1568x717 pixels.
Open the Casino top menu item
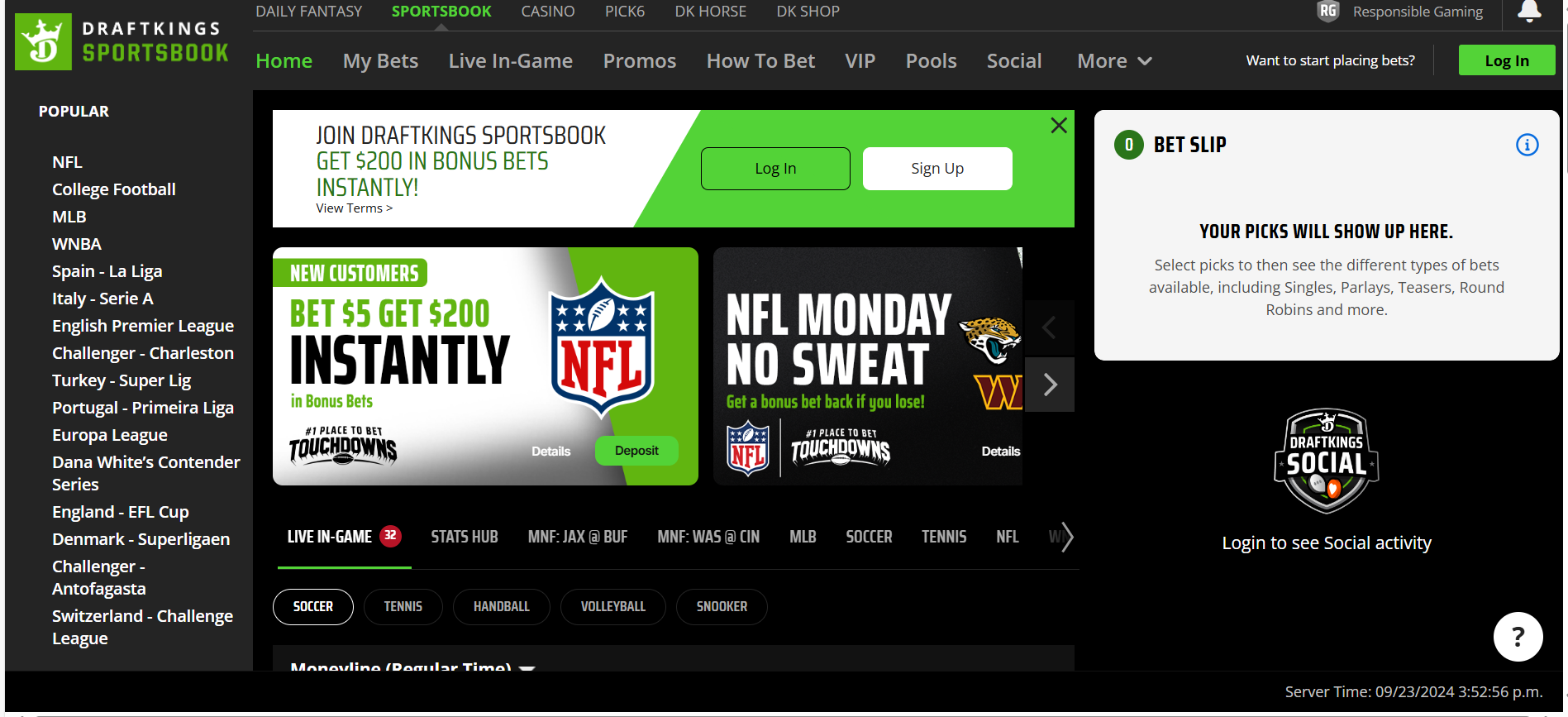(x=547, y=12)
